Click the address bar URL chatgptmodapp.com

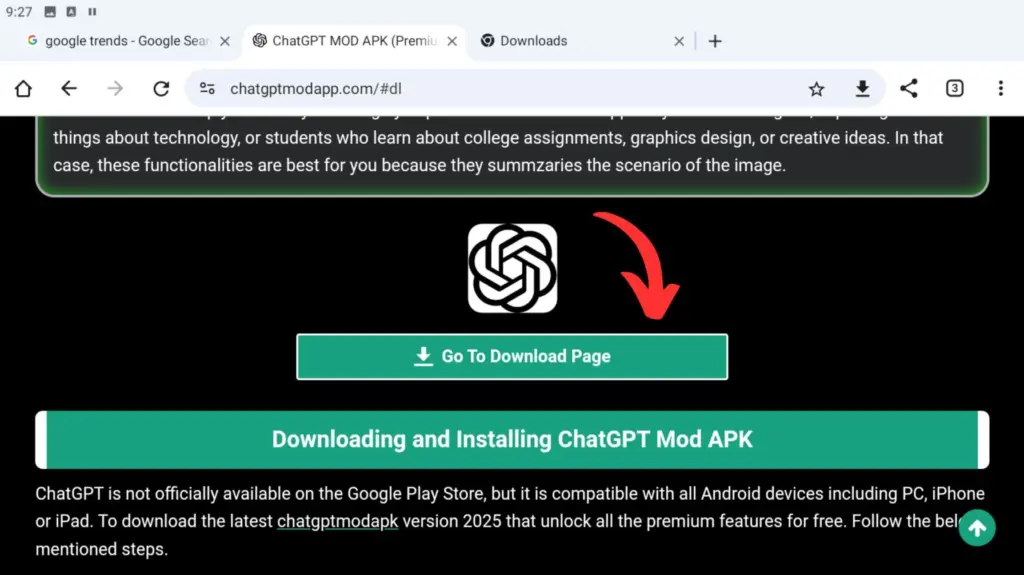tap(315, 89)
